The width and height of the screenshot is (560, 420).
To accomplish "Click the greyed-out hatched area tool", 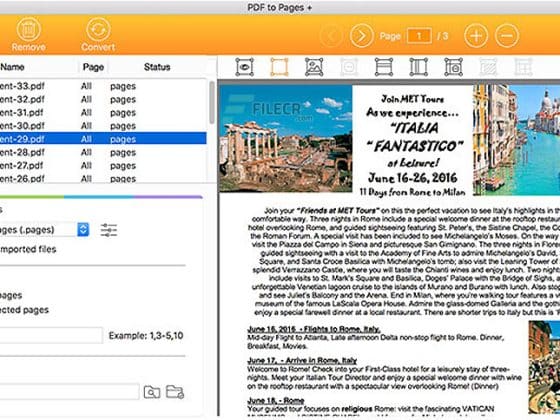I will pyautogui.click(x=488, y=67).
